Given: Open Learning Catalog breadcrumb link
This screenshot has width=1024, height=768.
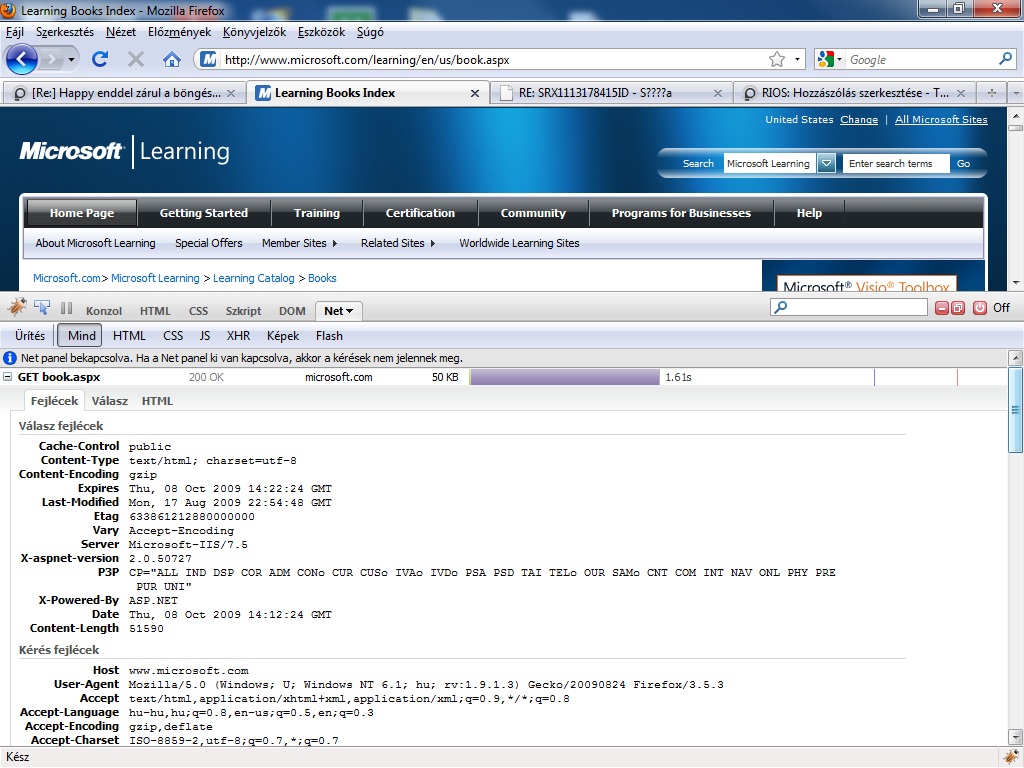Looking at the screenshot, I should pos(253,278).
